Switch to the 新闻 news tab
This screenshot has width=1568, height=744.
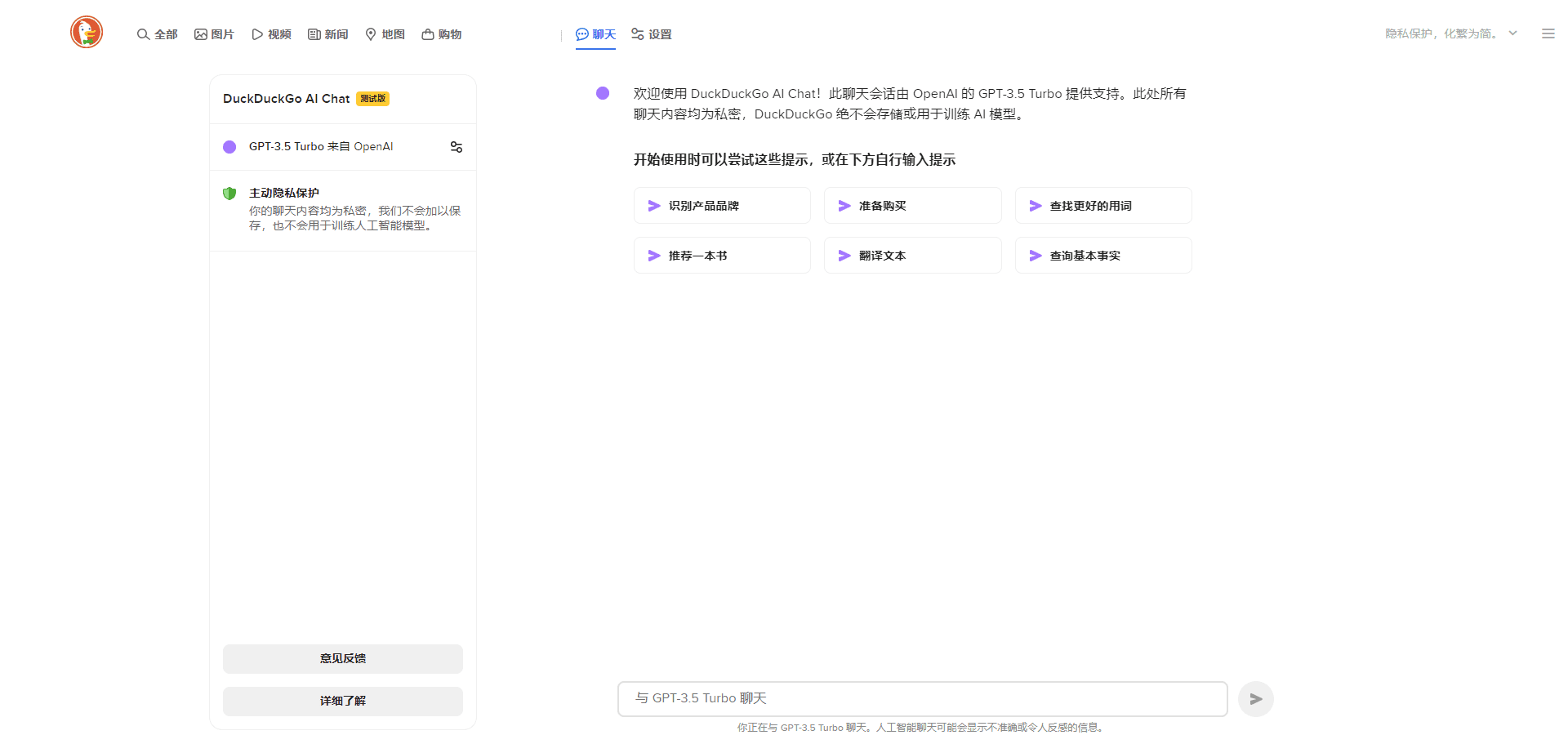(327, 34)
